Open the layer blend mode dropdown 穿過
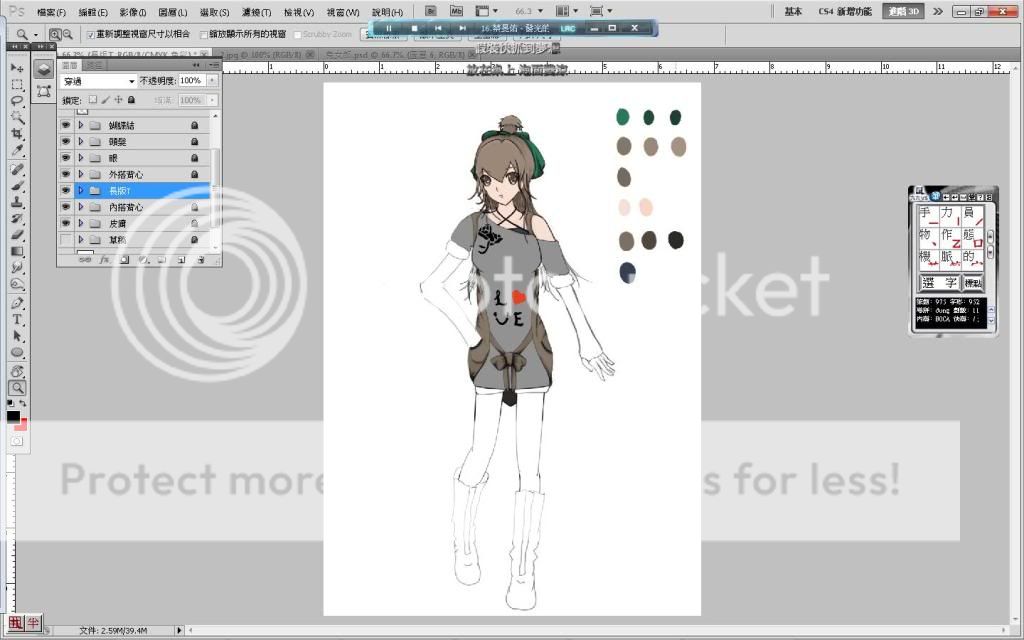 (x=99, y=80)
